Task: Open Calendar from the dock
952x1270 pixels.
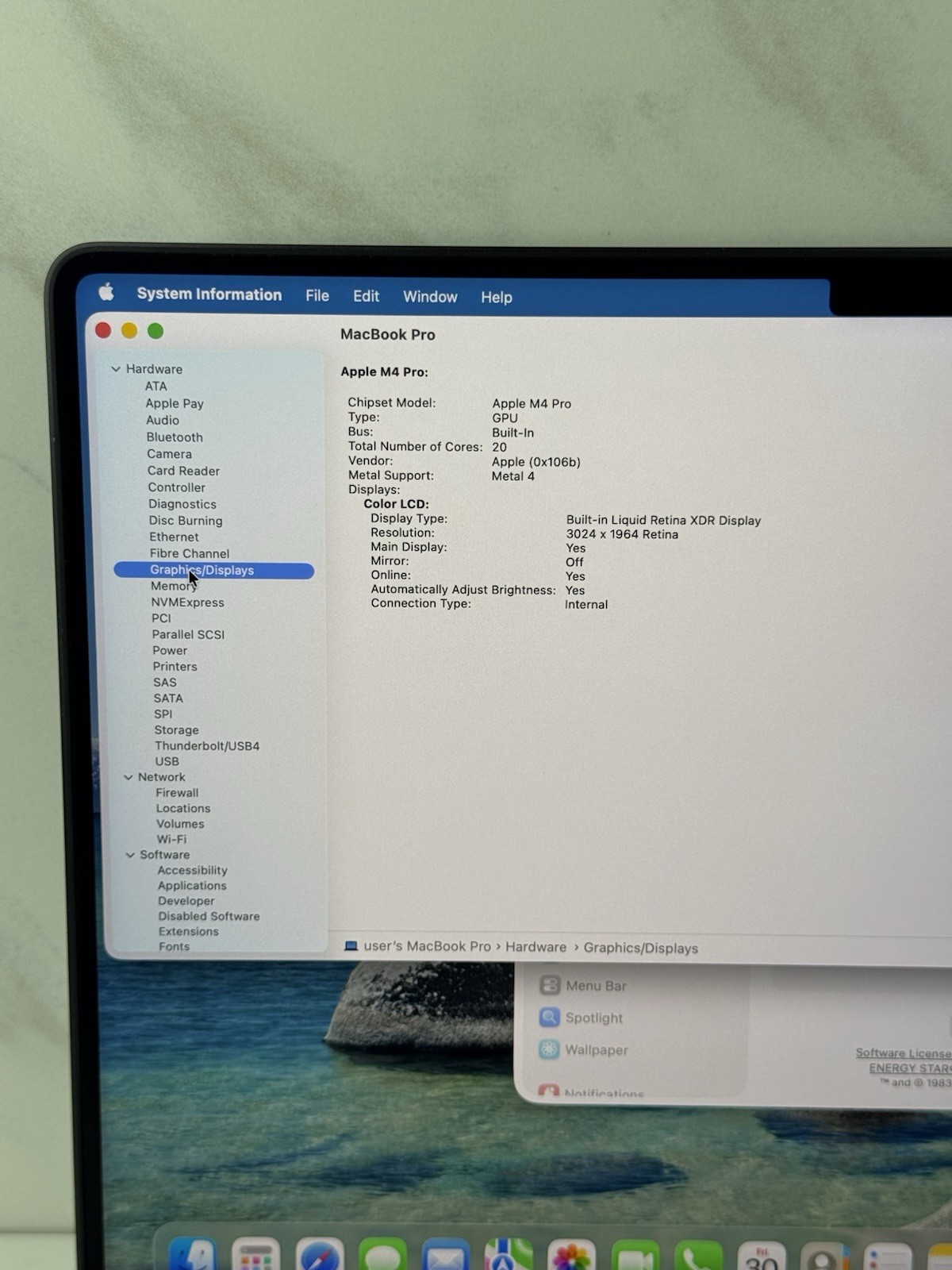Action: point(762,1254)
